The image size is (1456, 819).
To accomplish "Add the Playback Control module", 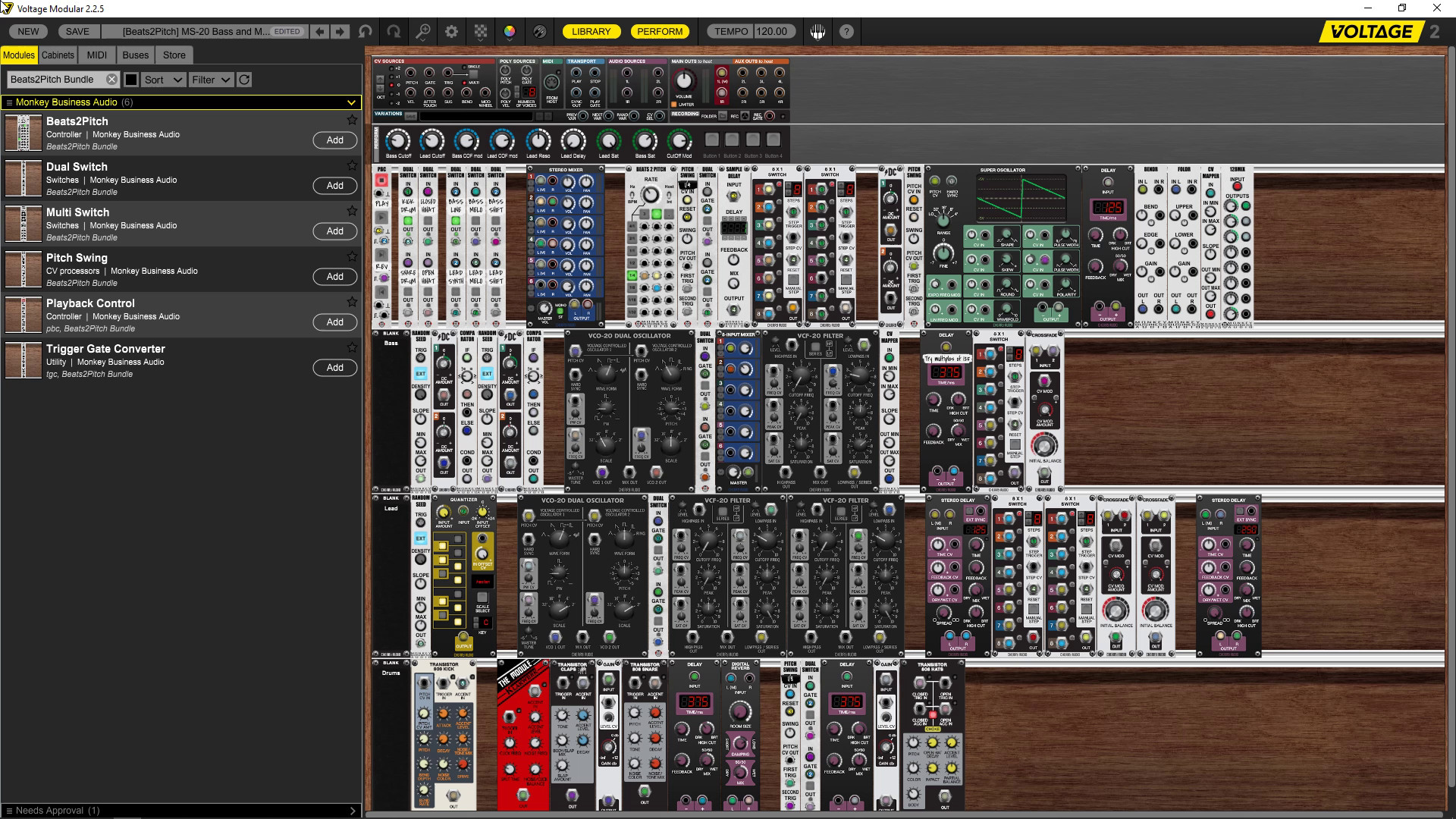I will [334, 322].
